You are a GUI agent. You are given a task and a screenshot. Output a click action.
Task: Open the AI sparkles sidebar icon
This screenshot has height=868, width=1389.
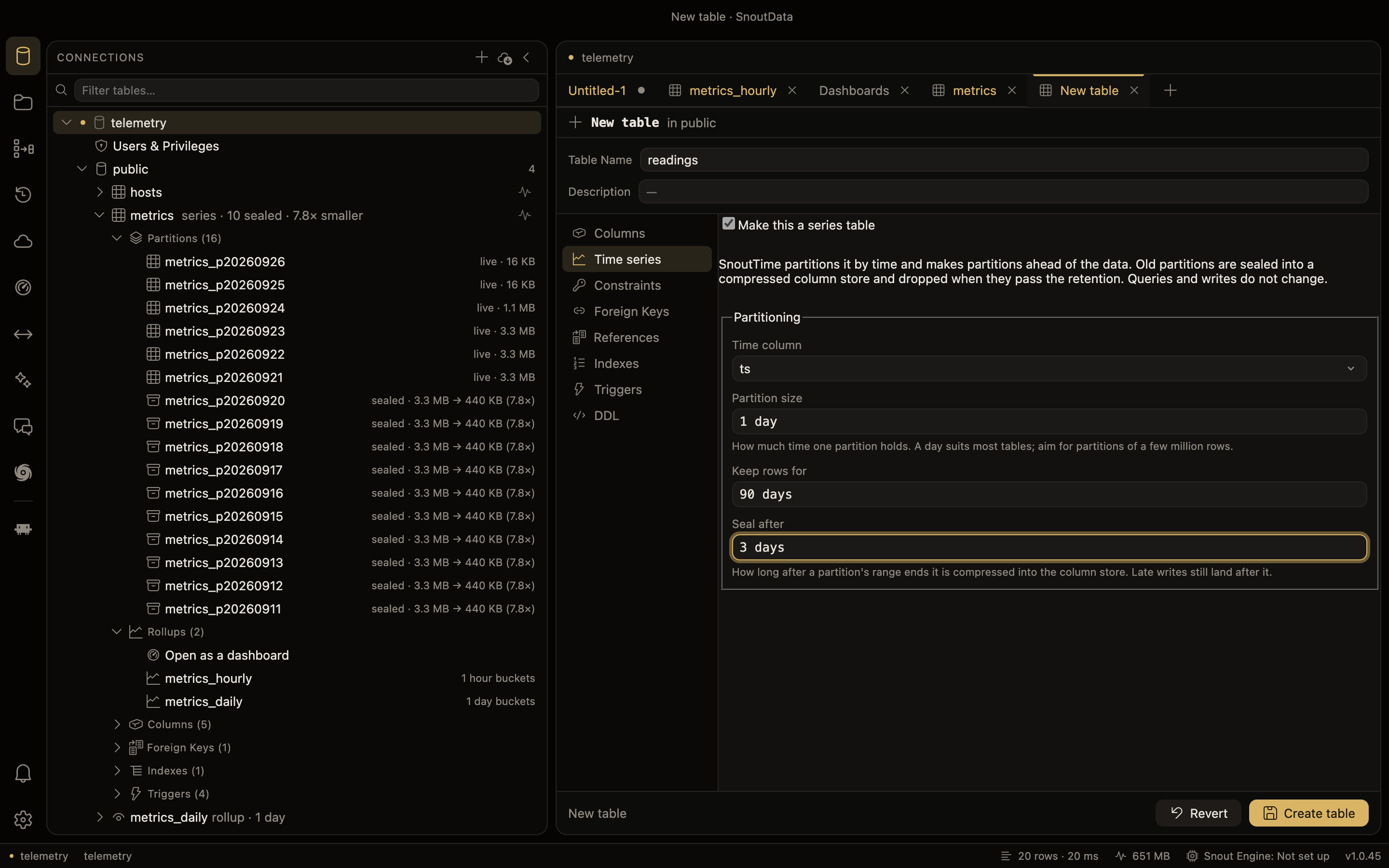(x=23, y=380)
